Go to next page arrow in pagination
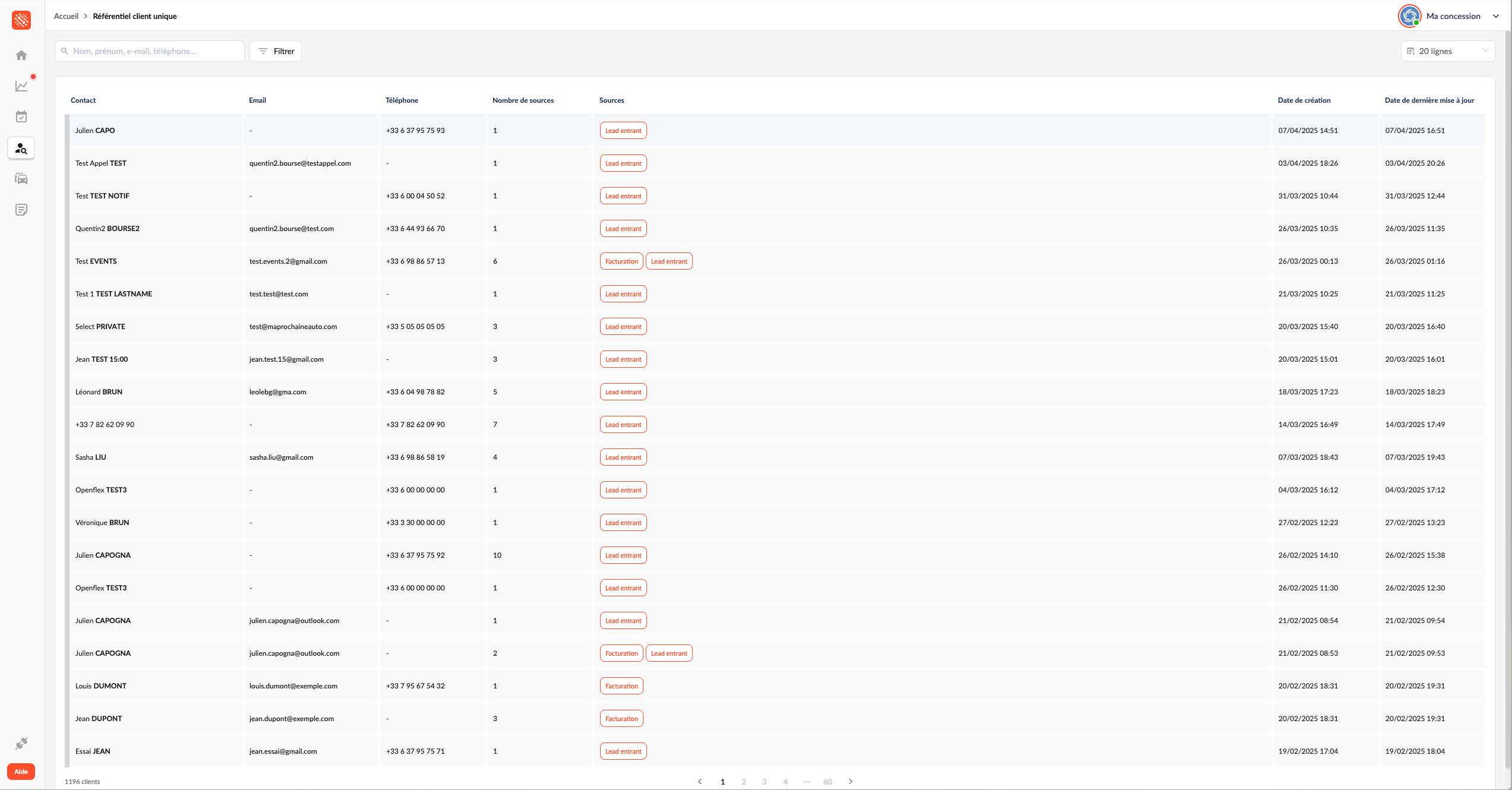Screen dimensions: 1512x790 (x=850, y=781)
